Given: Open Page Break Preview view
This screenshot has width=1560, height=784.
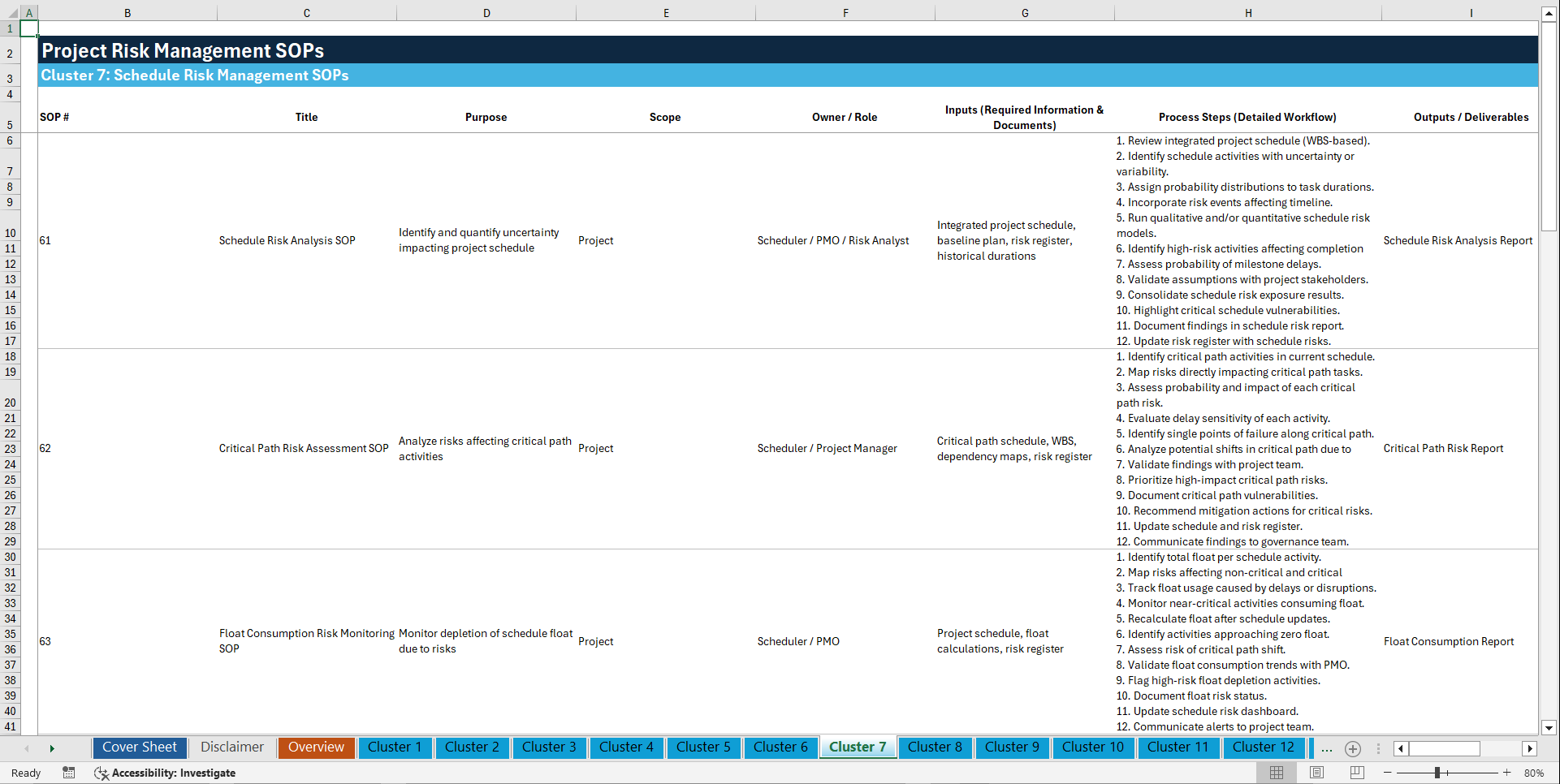Looking at the screenshot, I should coord(1355,773).
